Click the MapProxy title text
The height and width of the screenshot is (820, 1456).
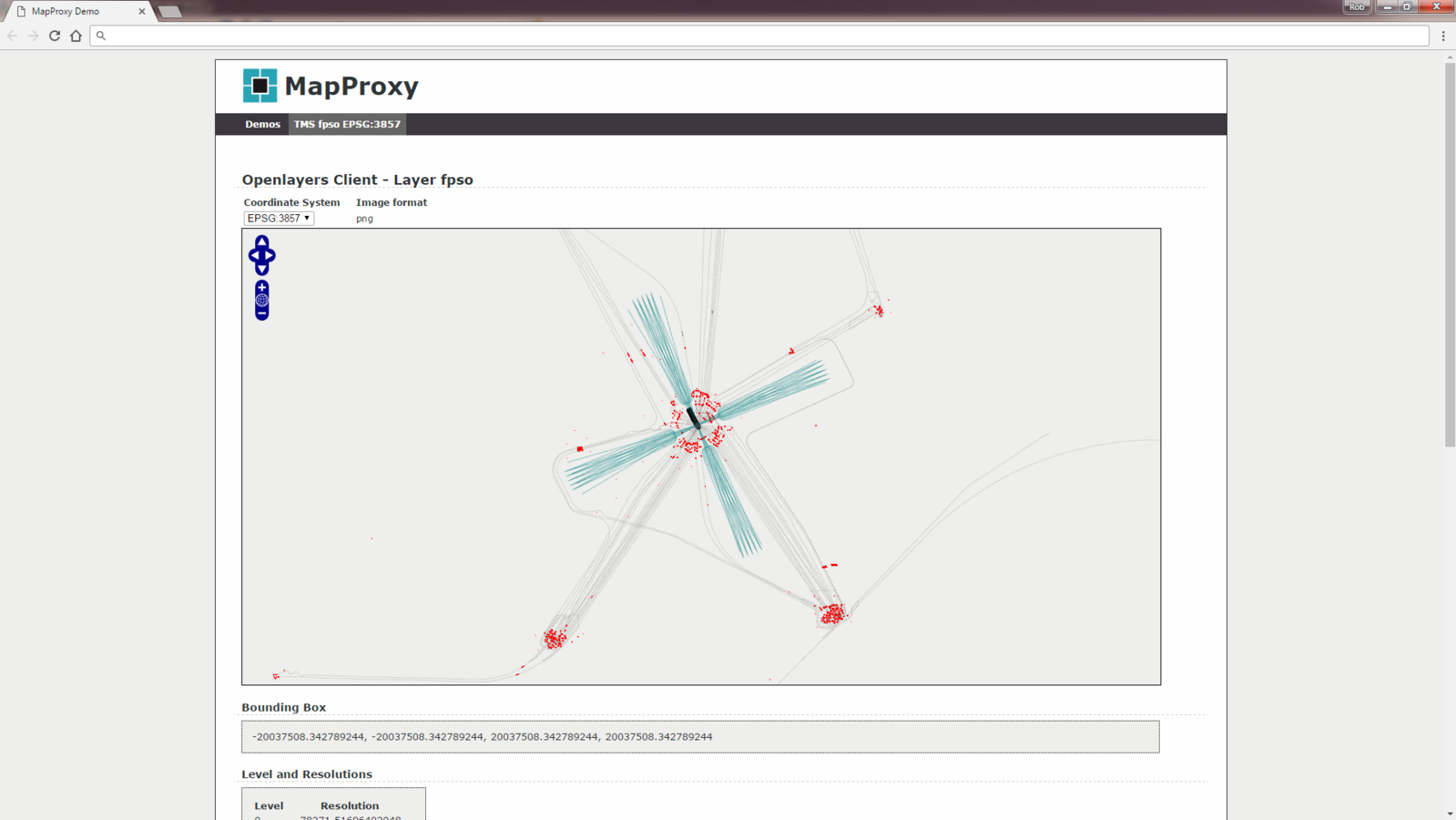351,87
